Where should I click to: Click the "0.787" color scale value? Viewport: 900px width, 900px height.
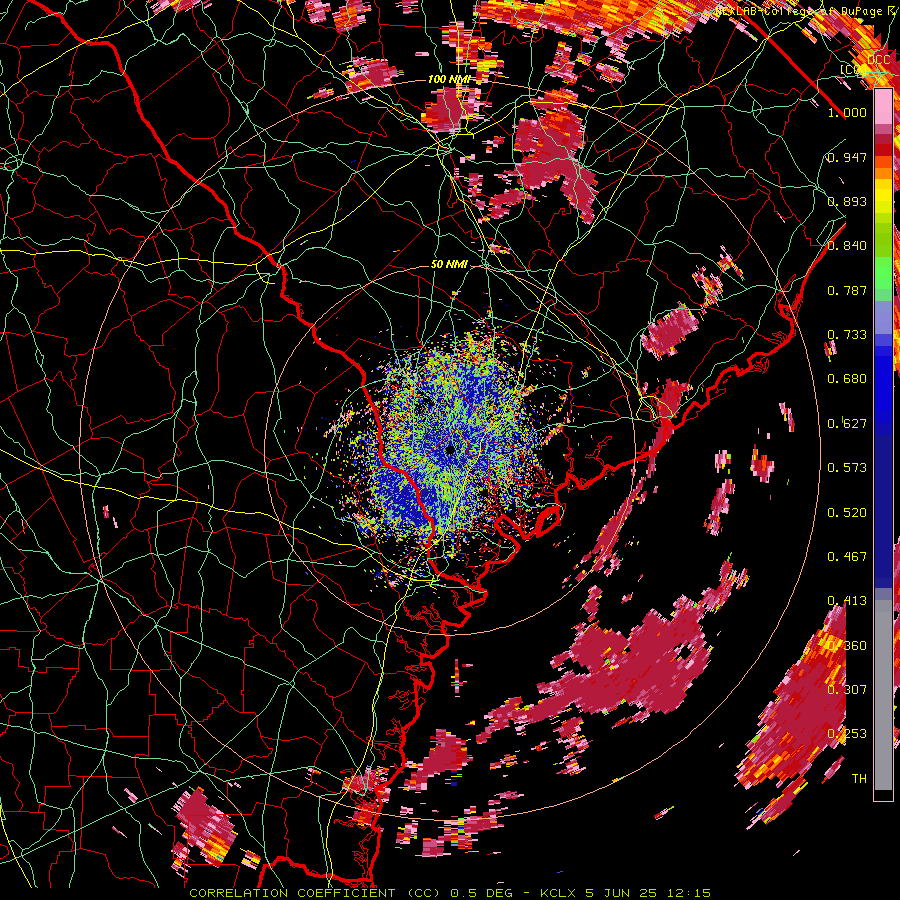pos(847,290)
